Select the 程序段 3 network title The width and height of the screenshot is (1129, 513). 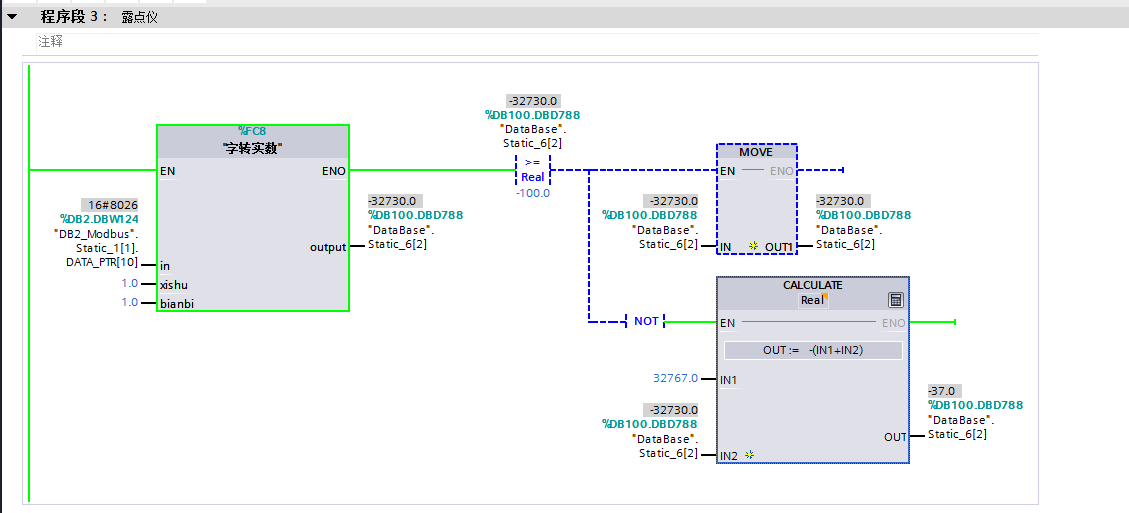pyautogui.click(x=74, y=17)
